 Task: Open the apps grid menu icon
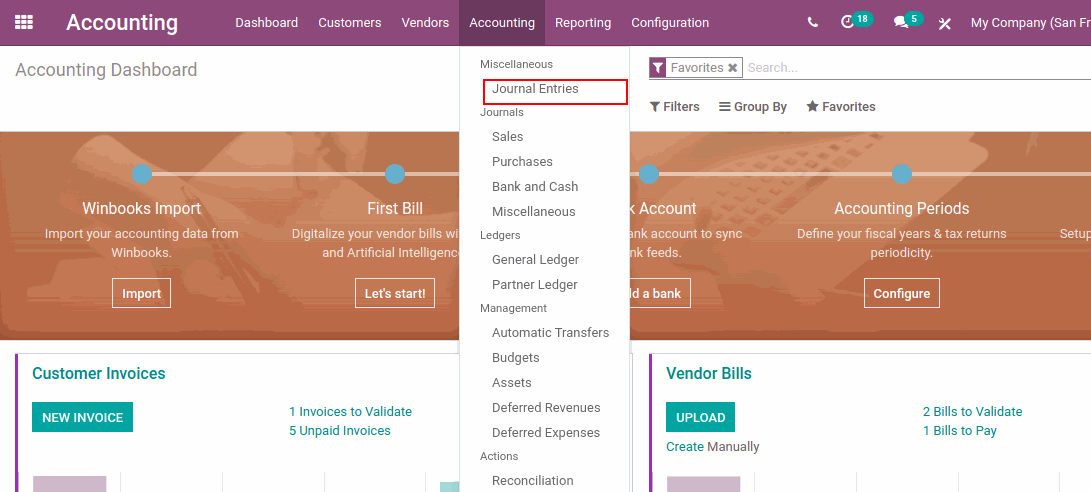pyautogui.click(x=24, y=22)
